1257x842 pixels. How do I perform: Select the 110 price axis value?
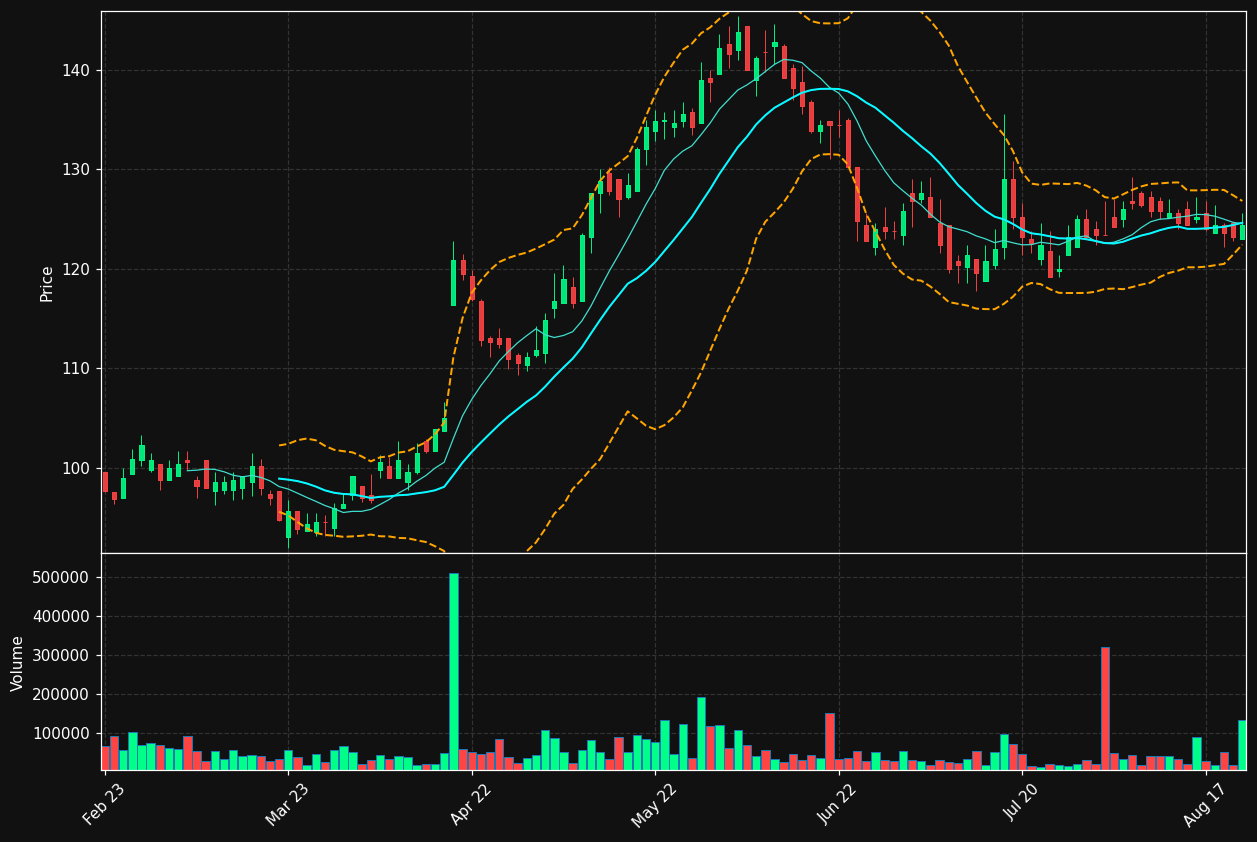(76, 369)
